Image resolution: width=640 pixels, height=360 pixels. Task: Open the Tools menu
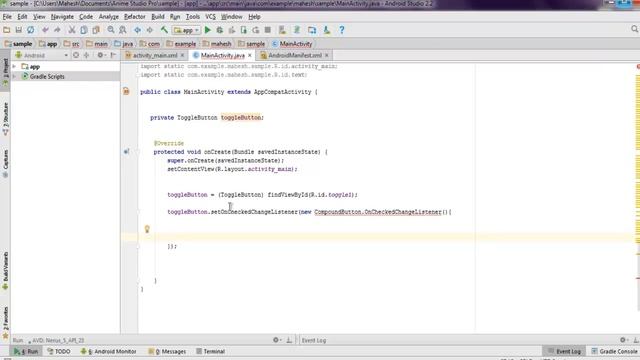(x=193, y=17)
